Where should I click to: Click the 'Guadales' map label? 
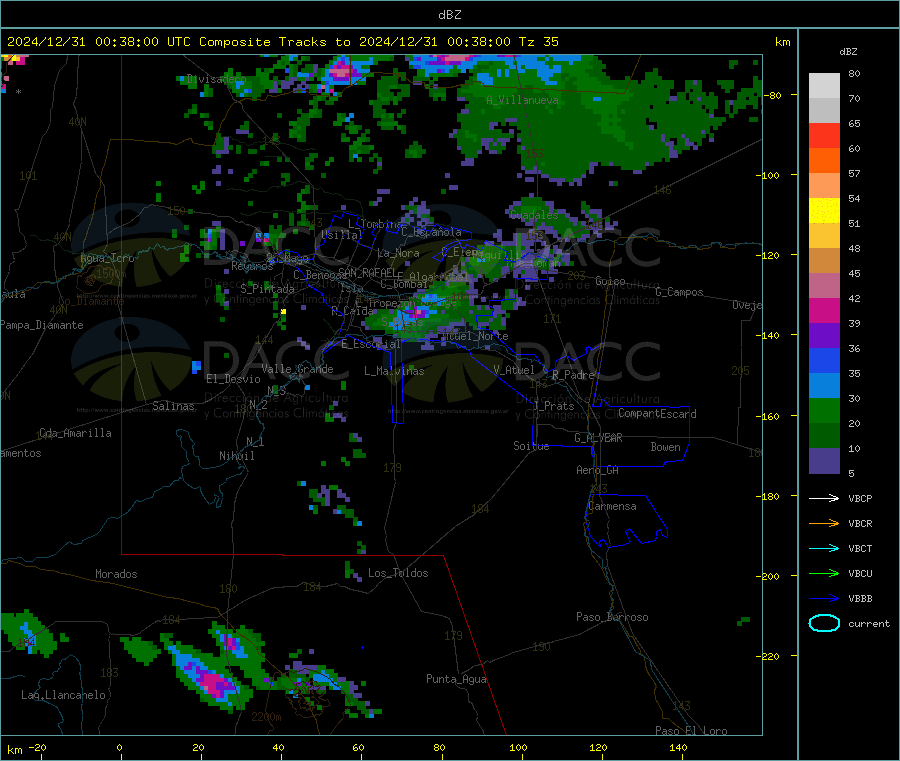[534, 215]
